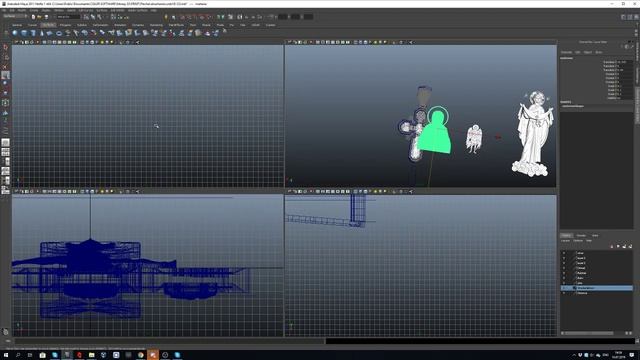Create a new scene from the status line
640x360 pixels.
[x=33, y=17]
